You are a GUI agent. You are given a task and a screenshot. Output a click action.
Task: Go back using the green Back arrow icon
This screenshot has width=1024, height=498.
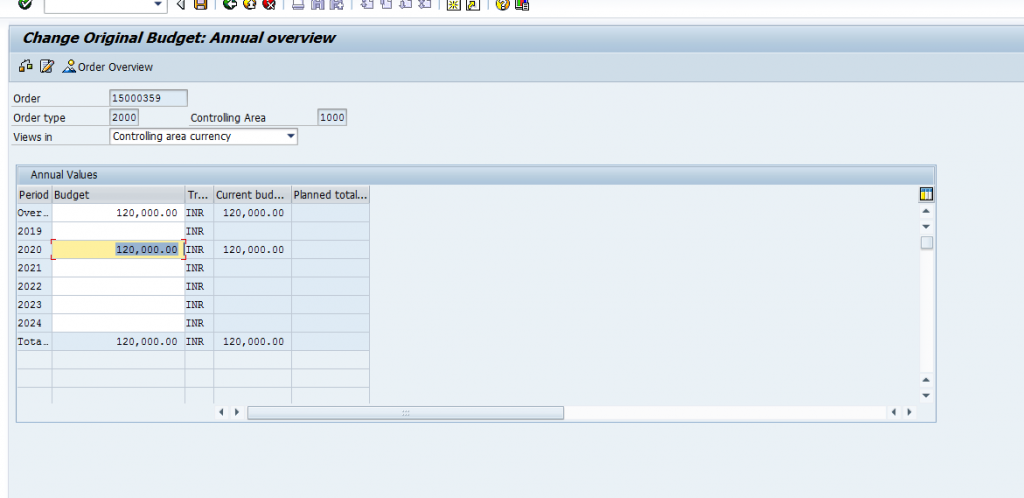(229, 4)
